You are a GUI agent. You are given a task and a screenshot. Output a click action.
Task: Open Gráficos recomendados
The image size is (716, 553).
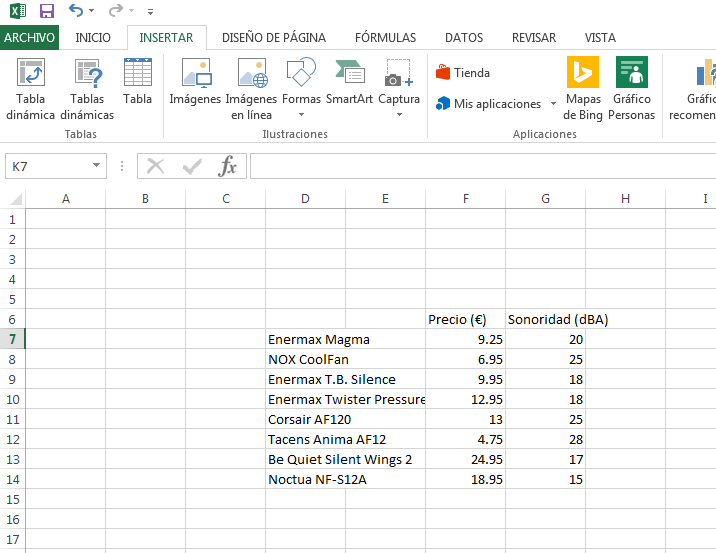(692, 89)
